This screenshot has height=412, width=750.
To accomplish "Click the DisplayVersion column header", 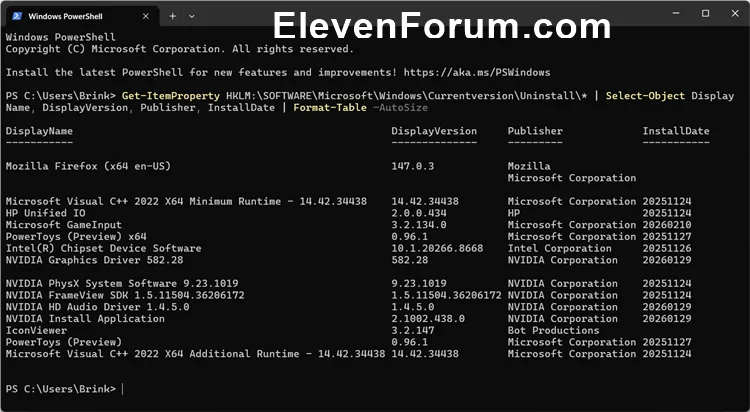I will click(434, 131).
